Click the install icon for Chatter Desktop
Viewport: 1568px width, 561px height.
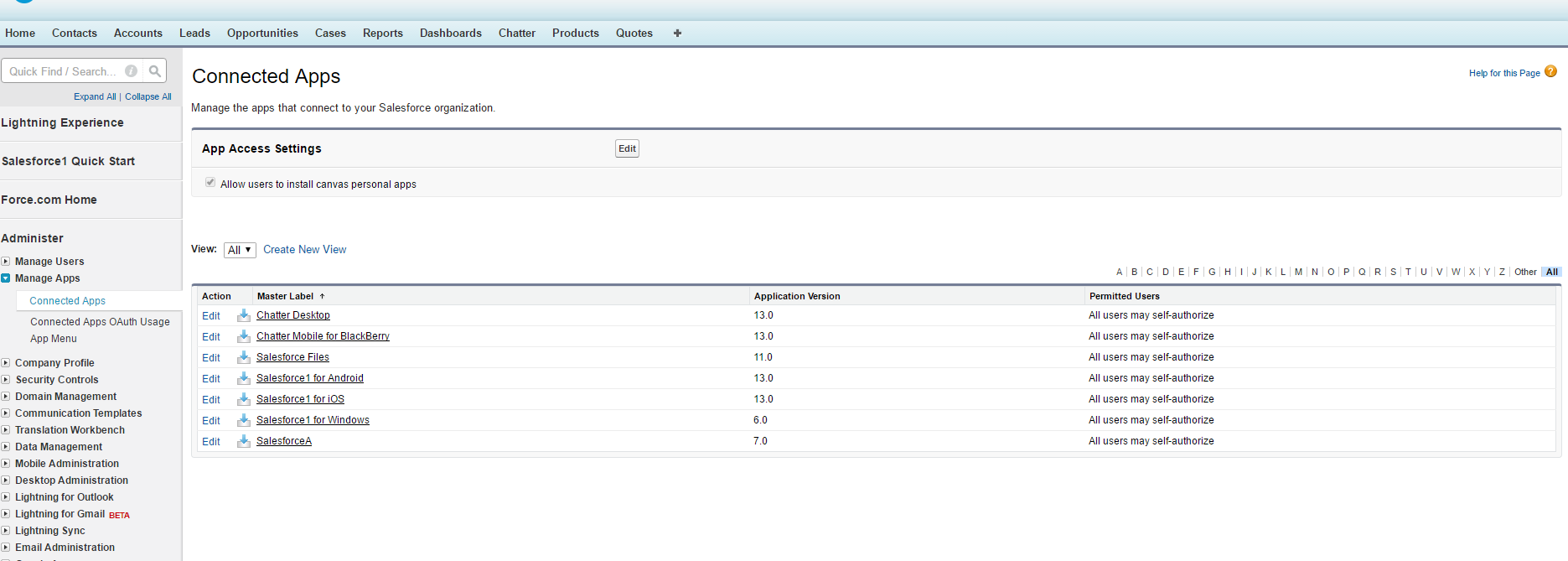coord(244,315)
